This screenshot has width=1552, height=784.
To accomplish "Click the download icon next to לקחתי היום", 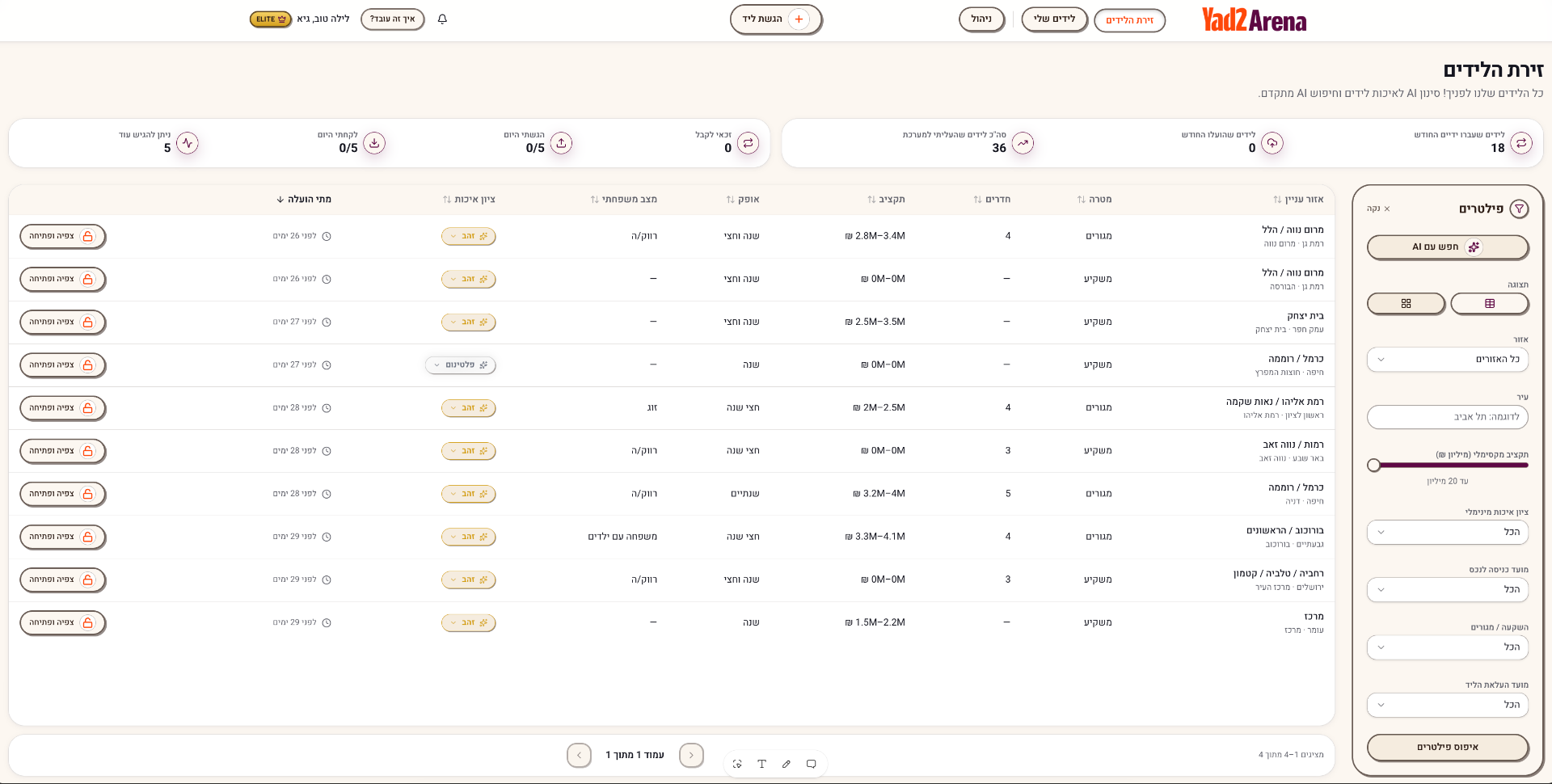I will (x=374, y=143).
